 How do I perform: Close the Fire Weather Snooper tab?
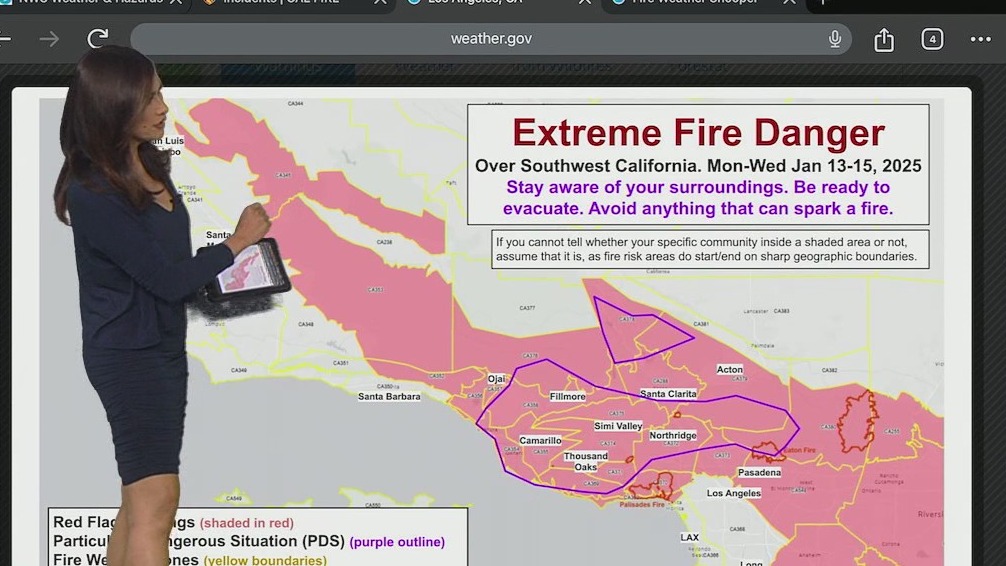789,2
